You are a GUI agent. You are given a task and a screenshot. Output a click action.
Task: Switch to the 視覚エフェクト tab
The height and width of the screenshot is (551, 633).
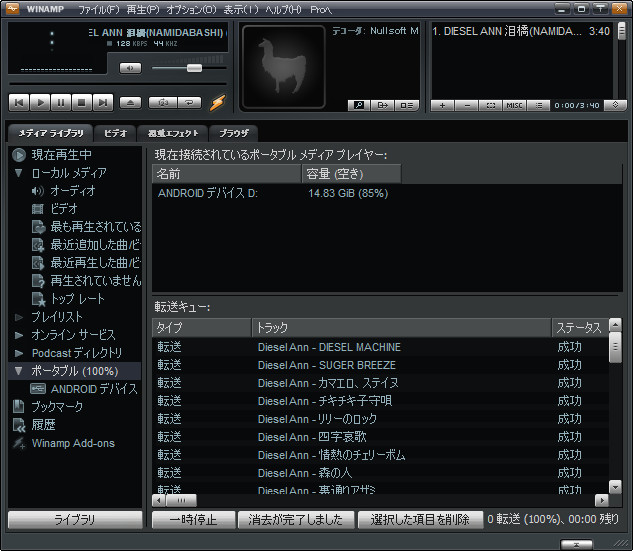click(173, 133)
